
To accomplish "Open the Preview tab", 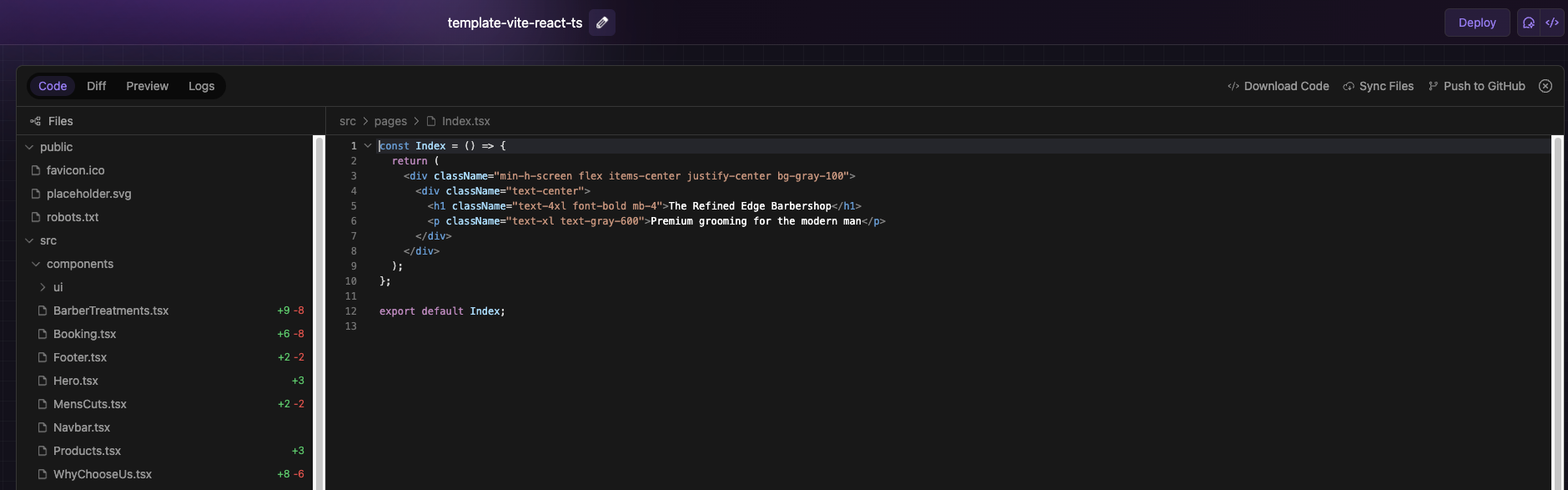I will [x=148, y=86].
